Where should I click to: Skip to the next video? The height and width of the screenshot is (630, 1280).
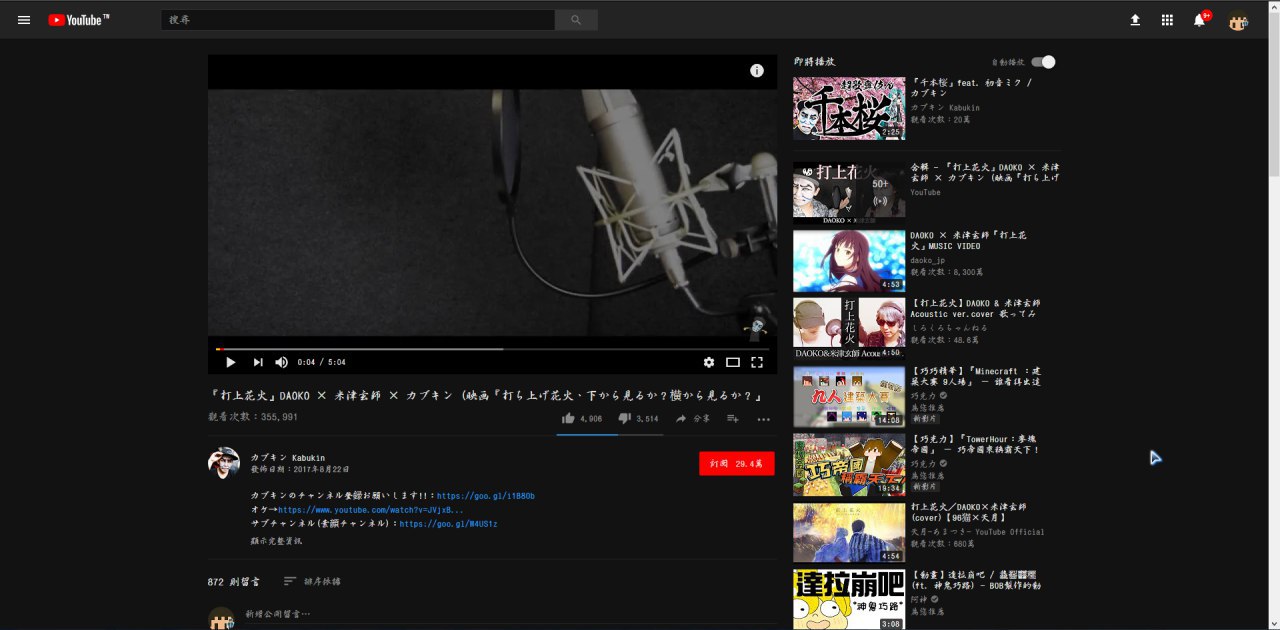click(257, 362)
